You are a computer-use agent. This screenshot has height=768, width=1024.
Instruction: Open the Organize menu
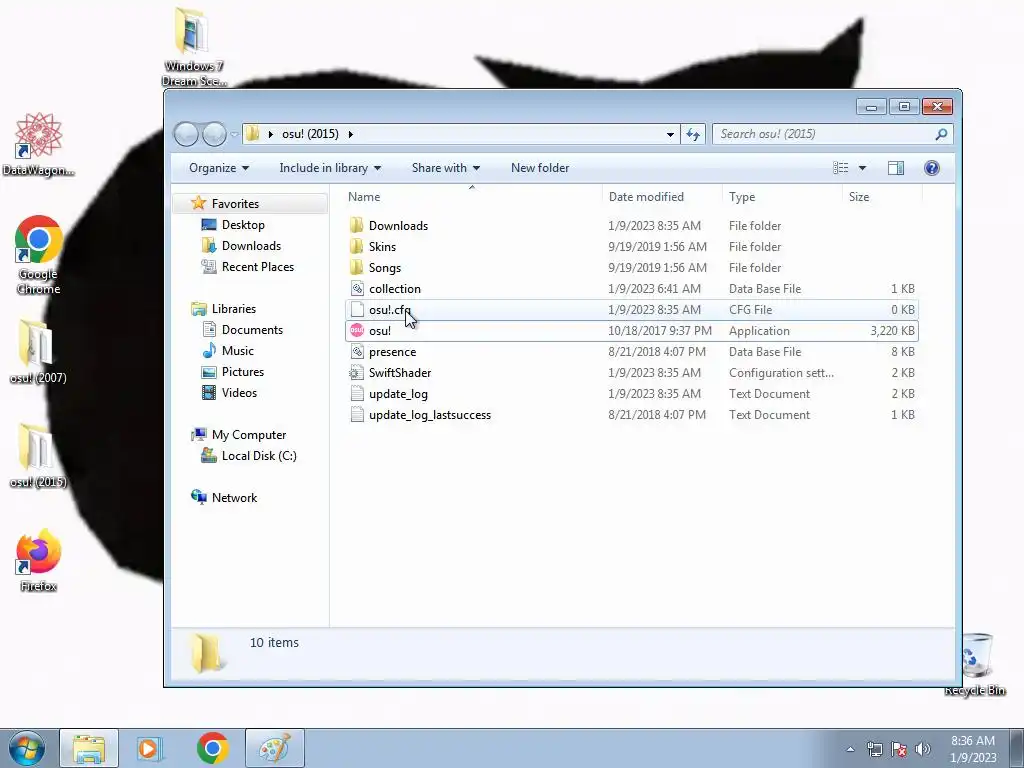click(219, 168)
